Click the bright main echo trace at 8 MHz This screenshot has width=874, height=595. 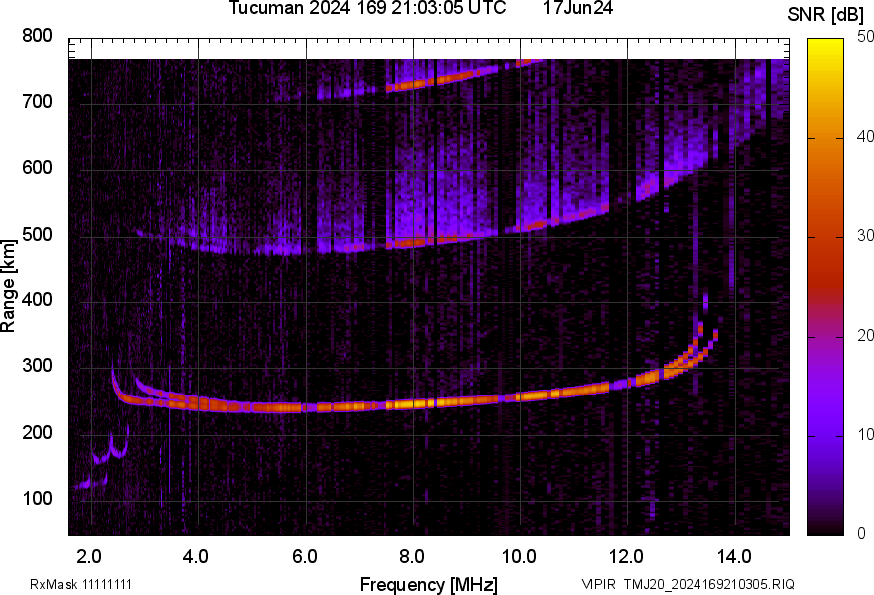pos(413,403)
